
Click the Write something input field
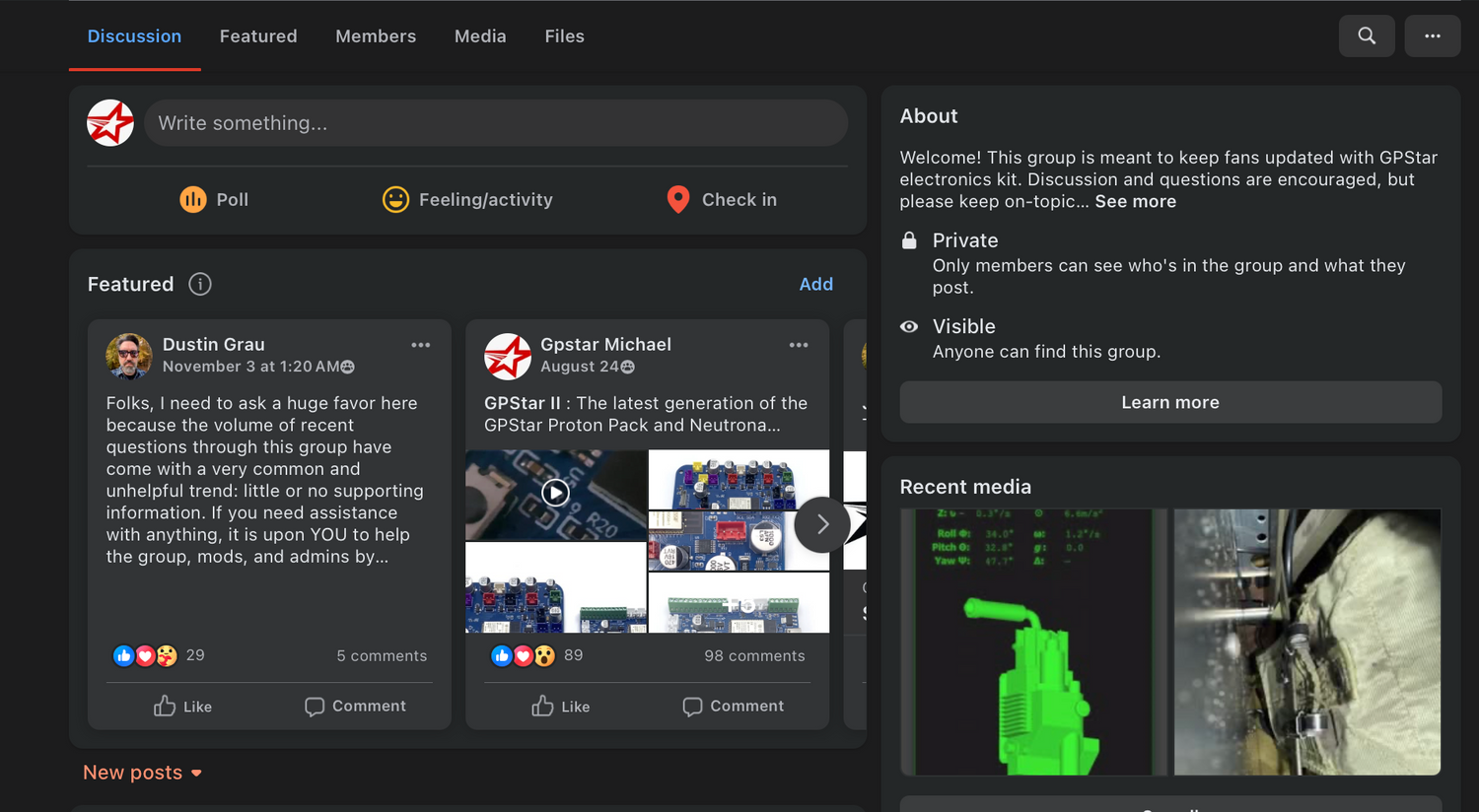[495, 123]
